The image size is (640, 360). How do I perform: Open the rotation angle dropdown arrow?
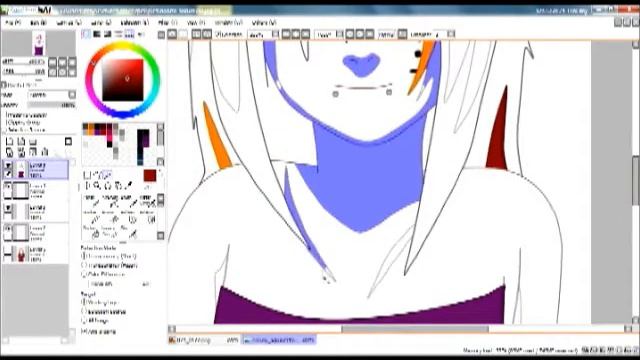339,34
